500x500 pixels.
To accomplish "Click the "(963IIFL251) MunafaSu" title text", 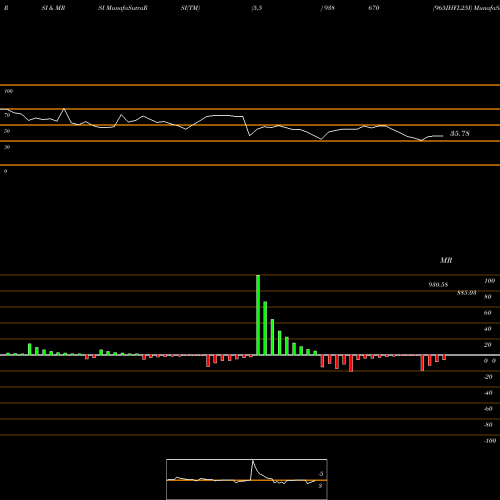I will (466, 8).
